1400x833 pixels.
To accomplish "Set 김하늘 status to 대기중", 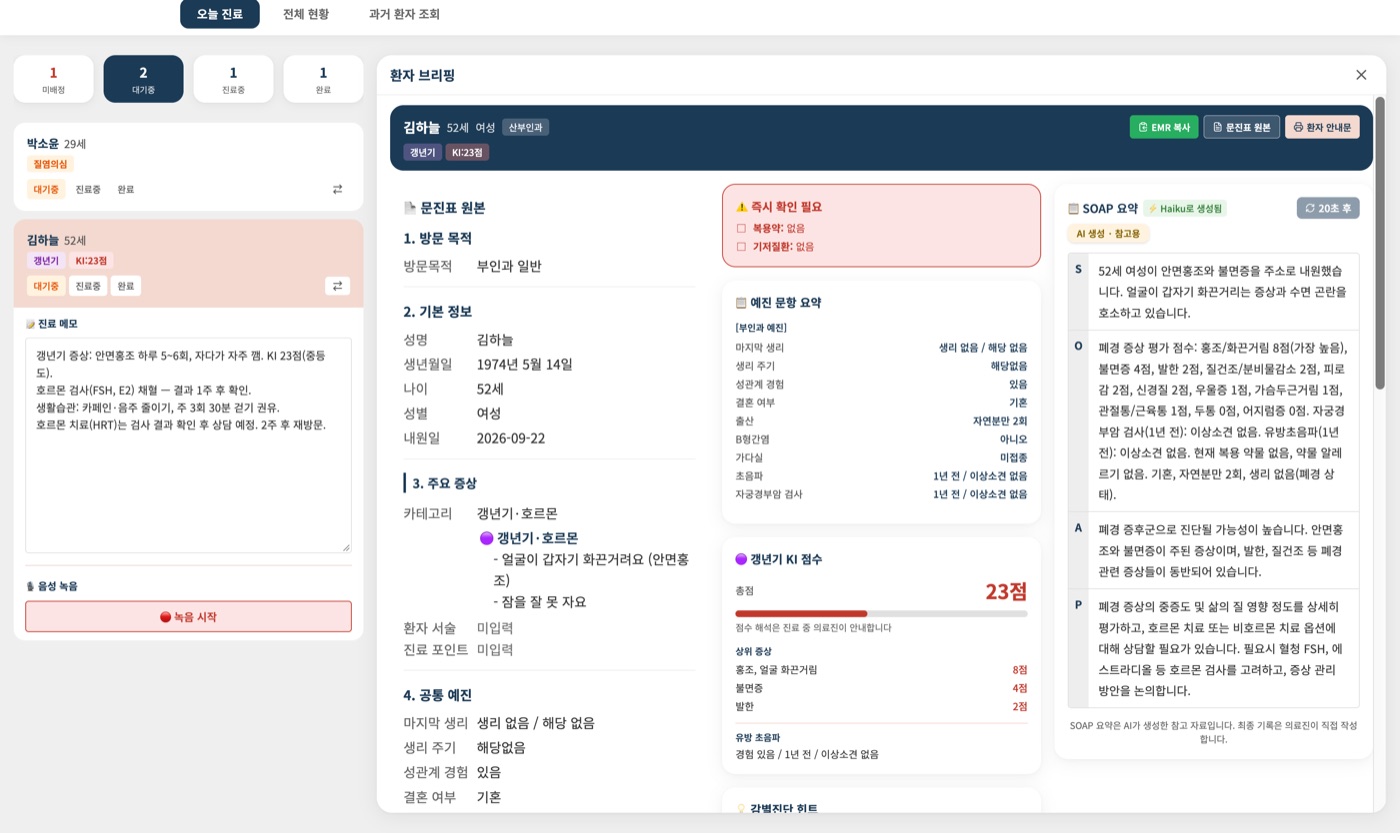I will (46, 286).
